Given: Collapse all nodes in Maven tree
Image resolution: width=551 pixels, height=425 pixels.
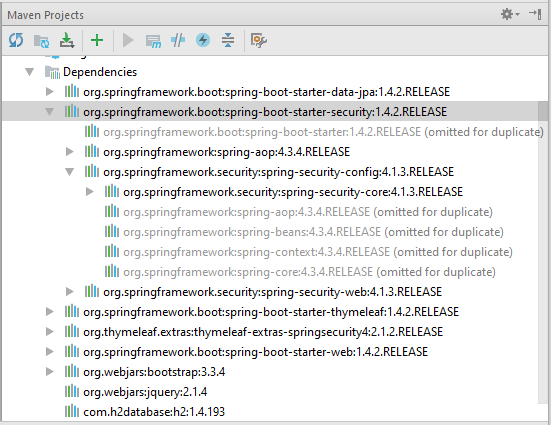Looking at the screenshot, I should [x=228, y=40].
